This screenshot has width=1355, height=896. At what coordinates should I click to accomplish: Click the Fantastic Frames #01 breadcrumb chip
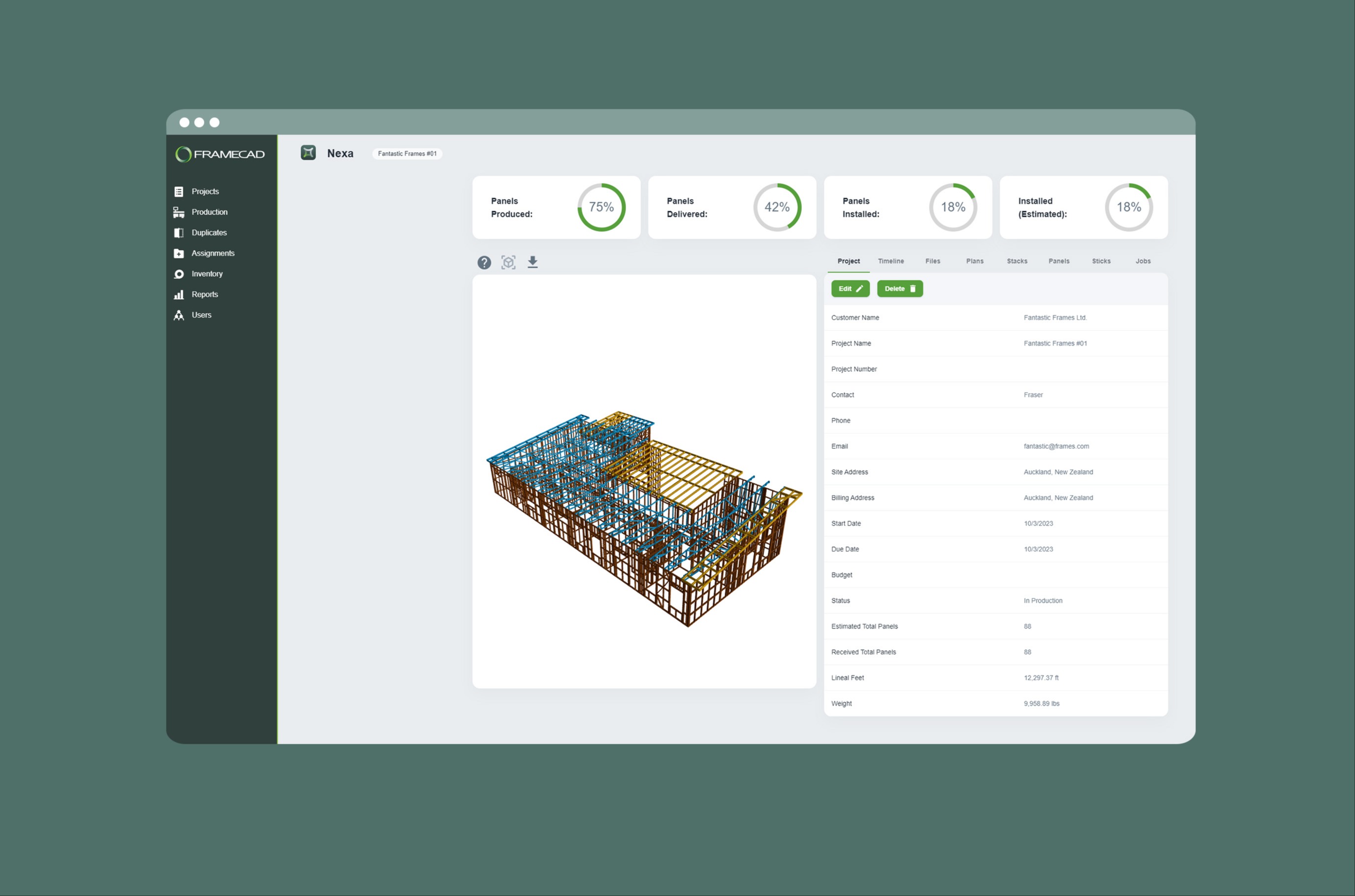(407, 154)
